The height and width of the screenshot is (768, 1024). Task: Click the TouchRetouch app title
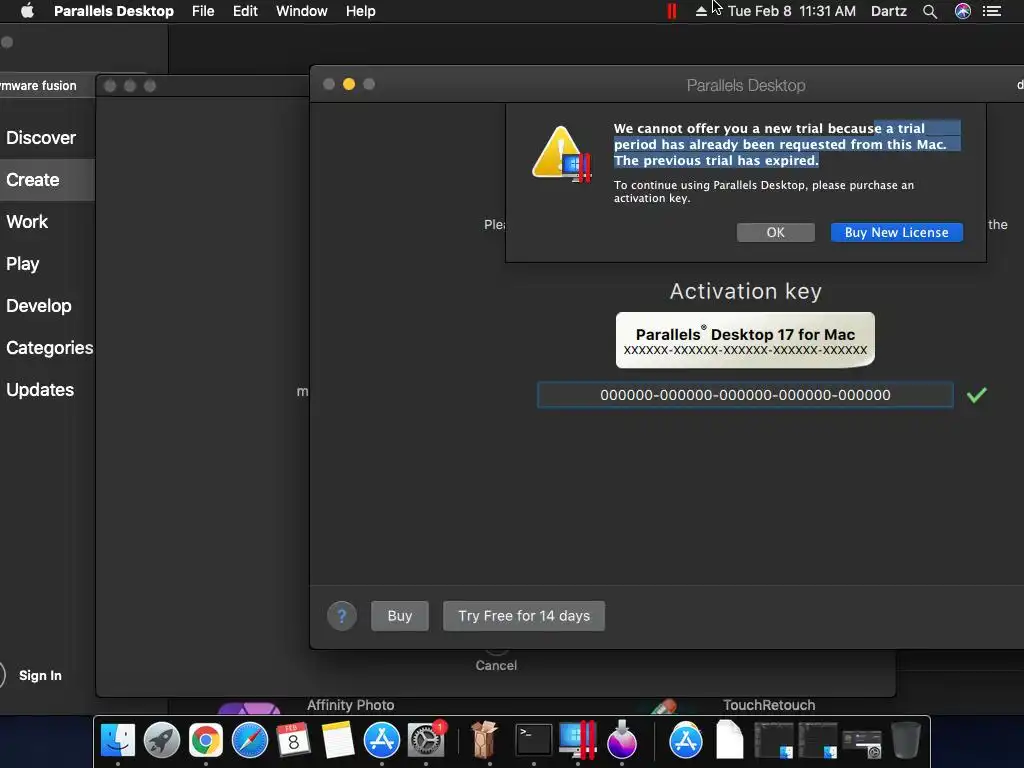point(769,705)
